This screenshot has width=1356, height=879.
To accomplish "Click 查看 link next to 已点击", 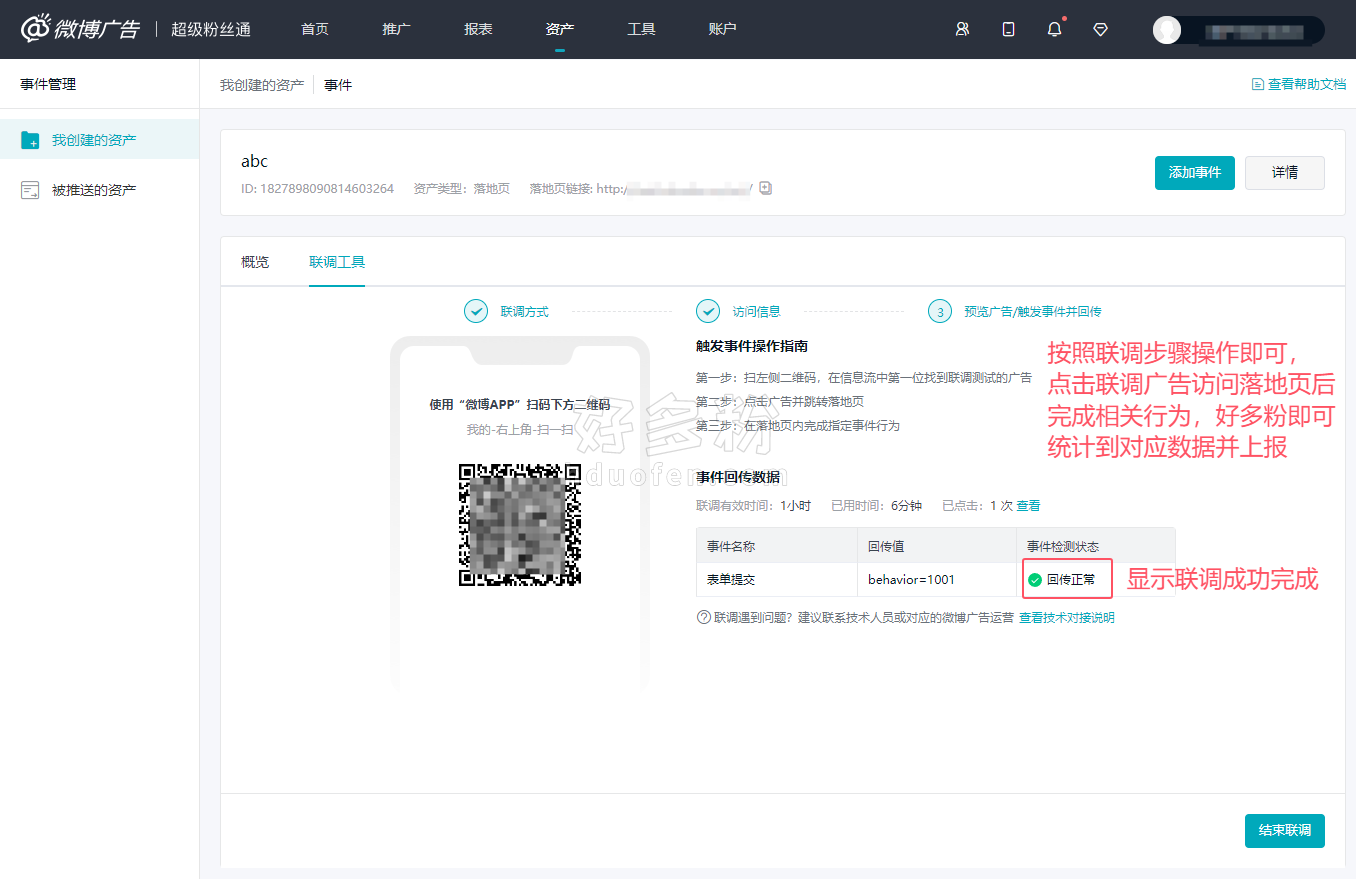I will pos(1028,506).
